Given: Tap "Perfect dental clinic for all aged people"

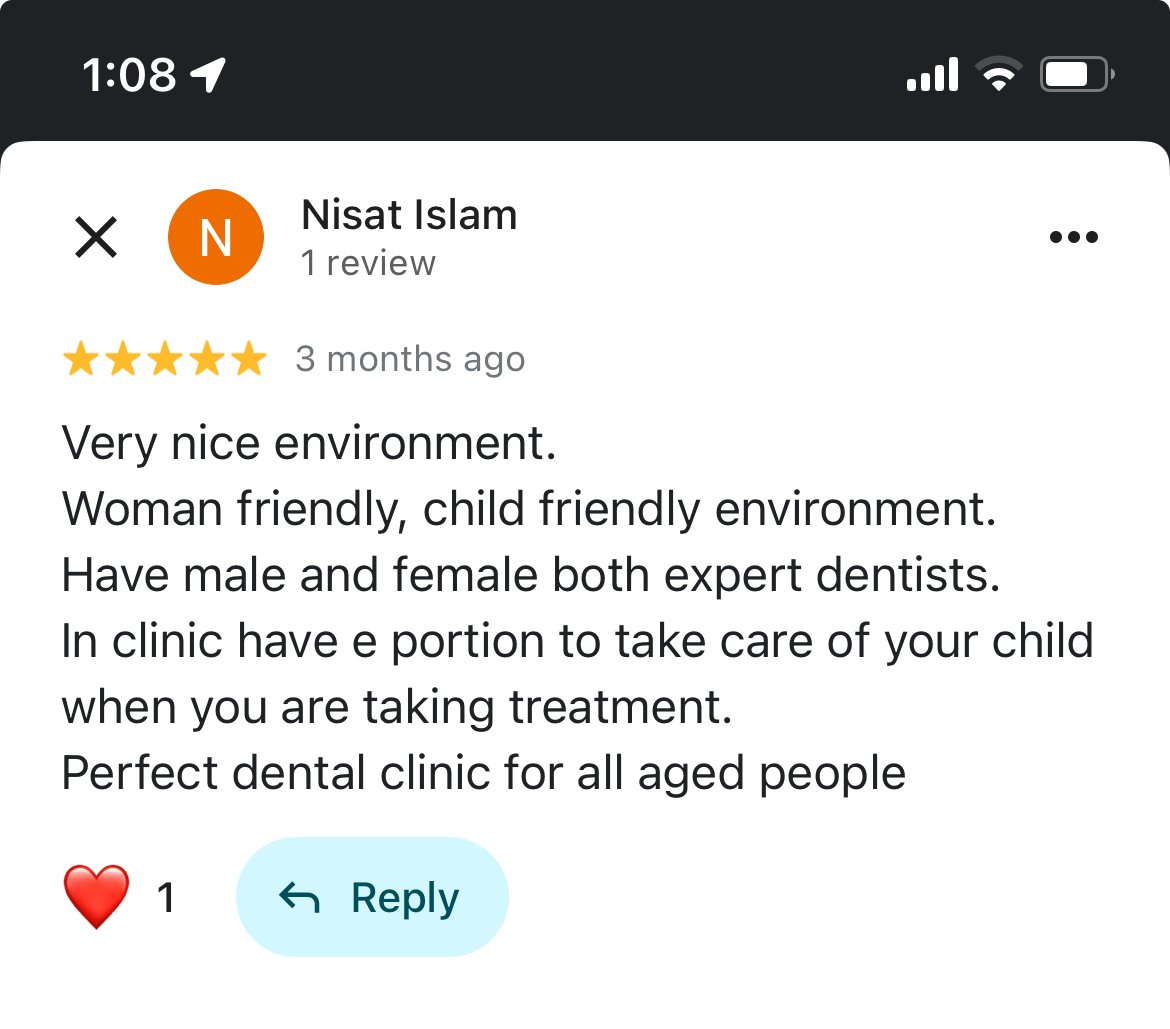Looking at the screenshot, I should click(x=484, y=773).
